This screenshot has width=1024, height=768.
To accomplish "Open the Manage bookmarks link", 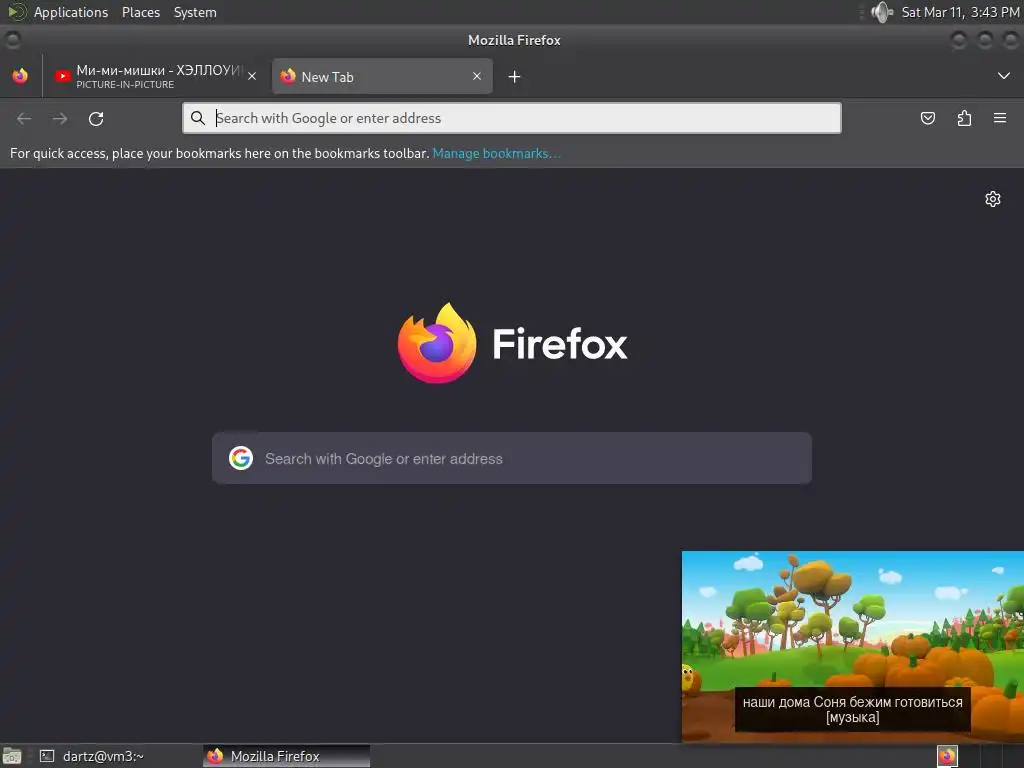I will coord(496,153).
